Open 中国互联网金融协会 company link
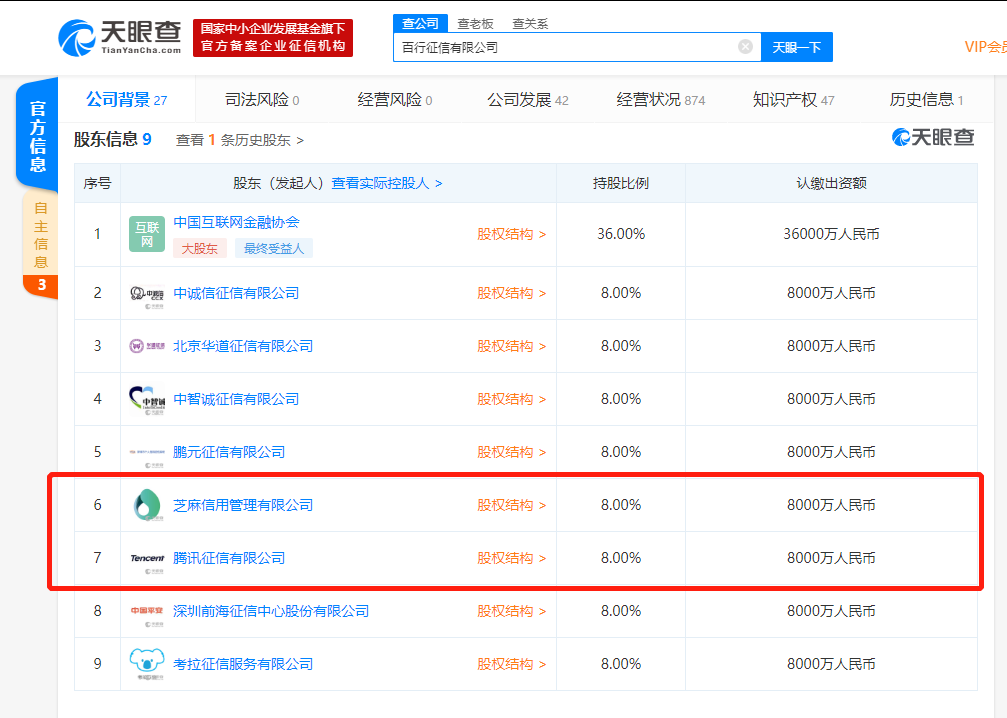 tap(236, 222)
